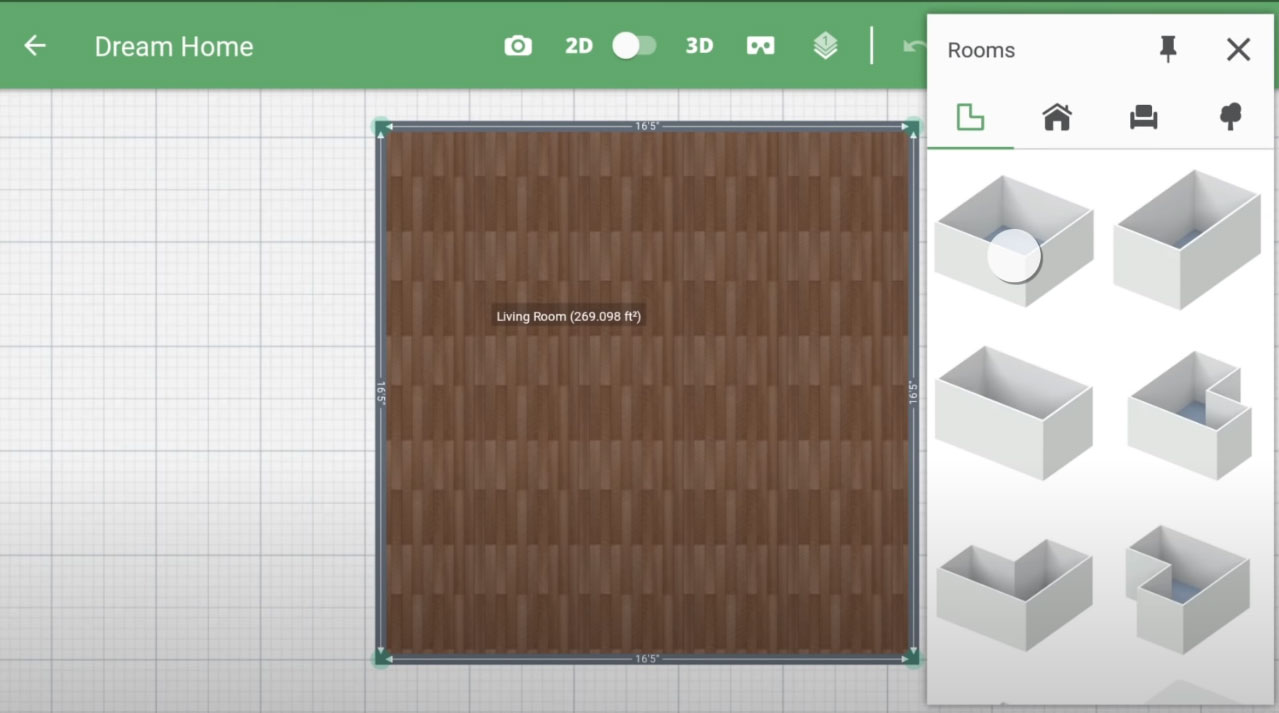Switch to the Construction tab with the house icon
Screen dimensions: 1279x713
tap(1056, 117)
